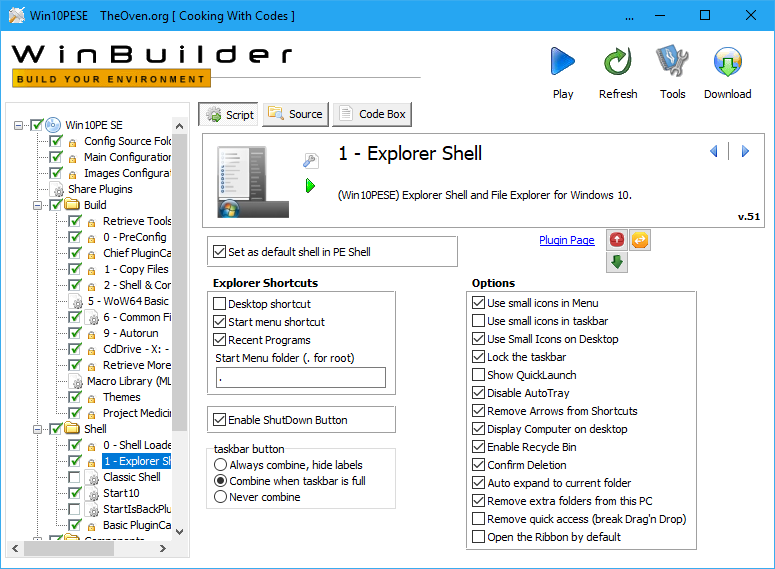
Task: Toggle Remove quick access option
Action: click(478, 519)
